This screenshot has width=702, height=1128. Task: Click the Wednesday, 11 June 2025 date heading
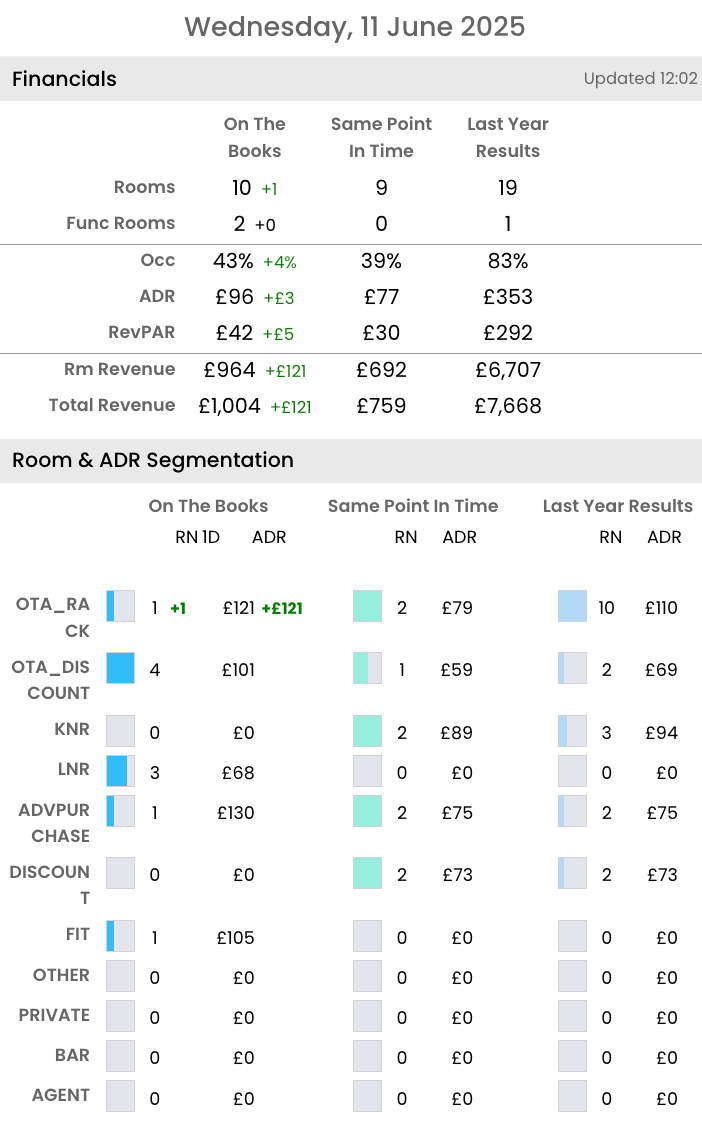pyautogui.click(x=354, y=27)
